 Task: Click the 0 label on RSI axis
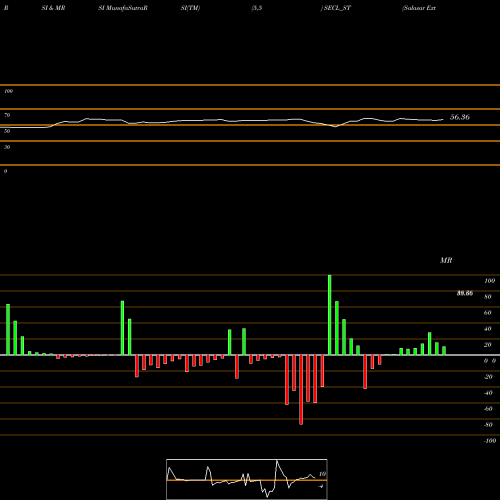click(5, 171)
